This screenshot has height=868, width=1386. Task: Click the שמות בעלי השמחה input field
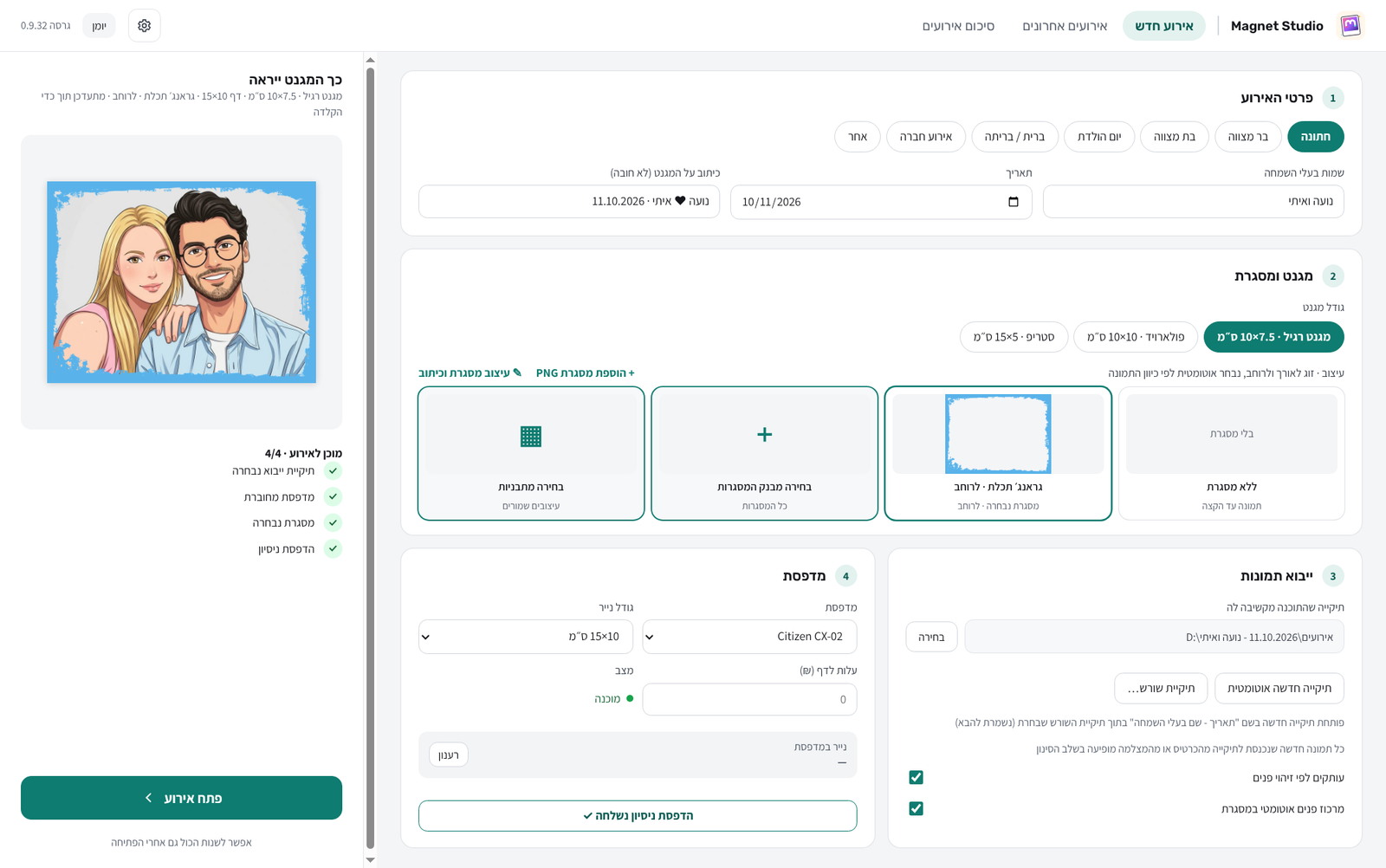click(x=1194, y=202)
